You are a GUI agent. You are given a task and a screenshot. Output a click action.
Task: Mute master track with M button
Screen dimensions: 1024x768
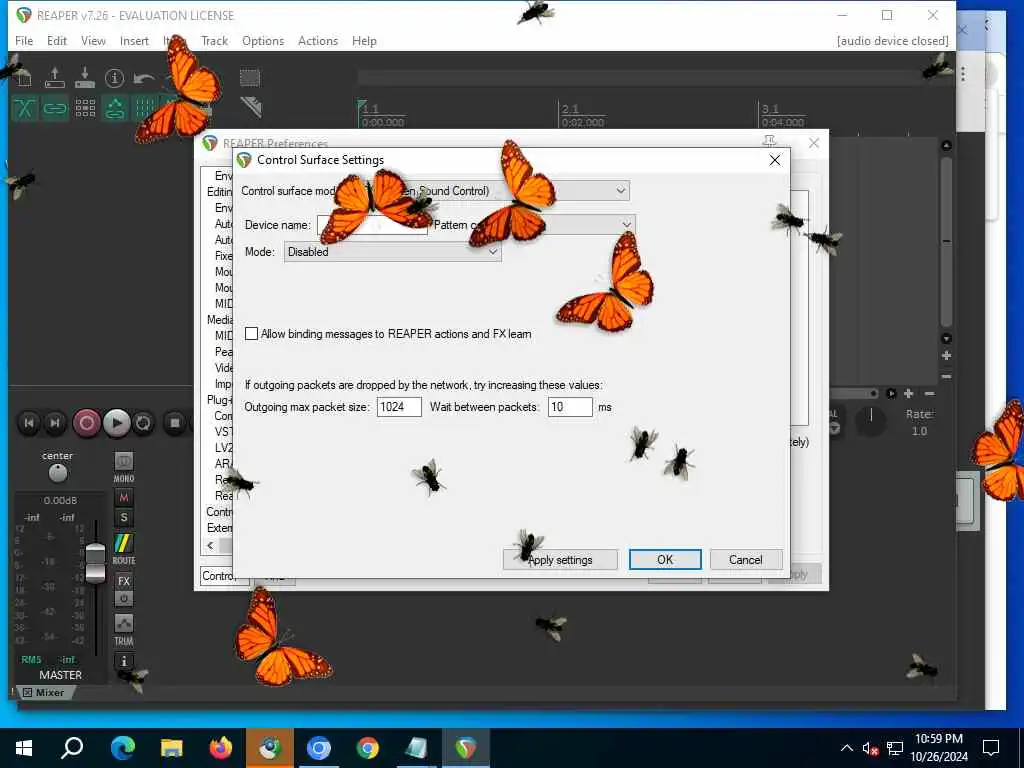(123, 498)
